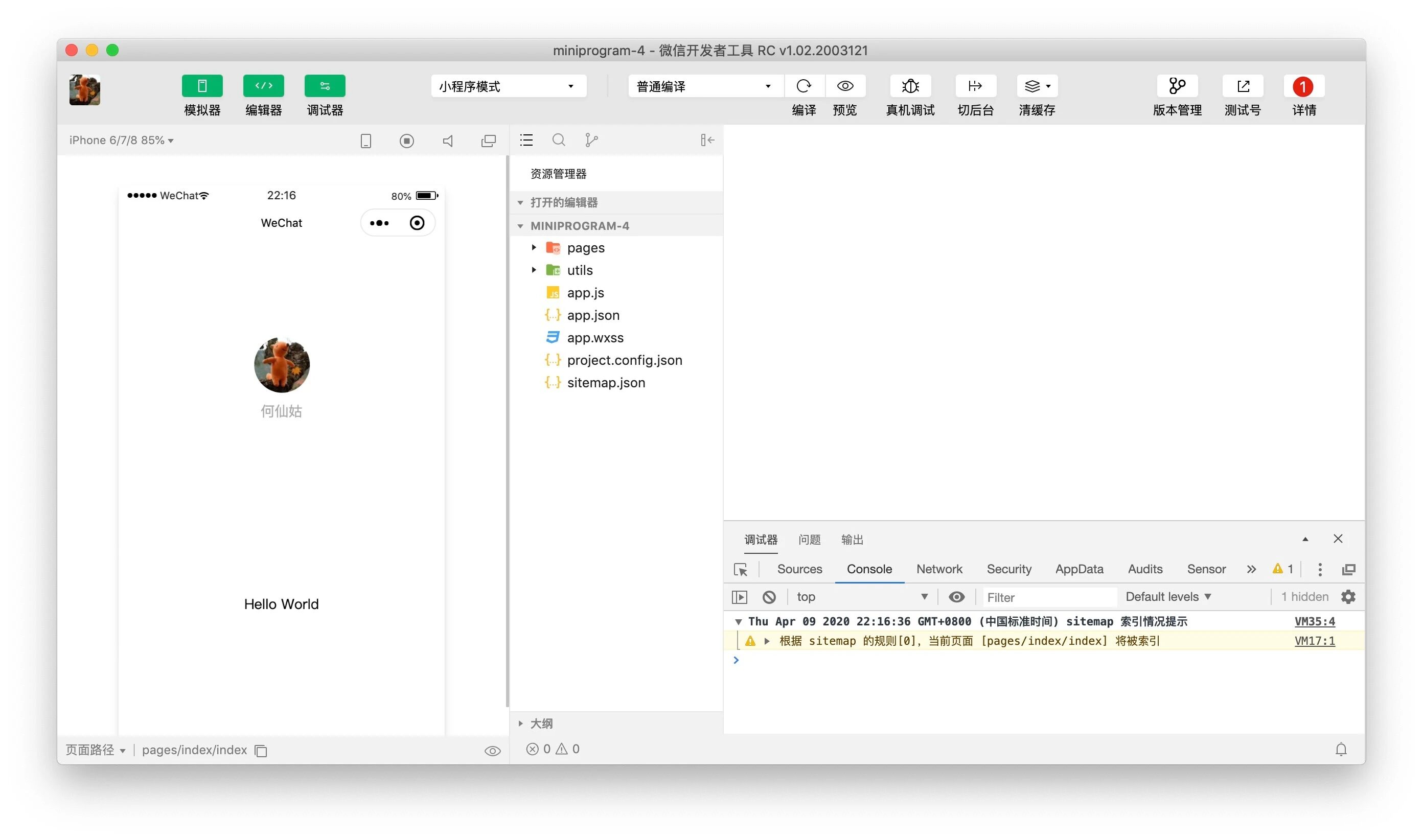Open search icon in the explorer panel
The image size is (1423, 840).
(x=558, y=140)
